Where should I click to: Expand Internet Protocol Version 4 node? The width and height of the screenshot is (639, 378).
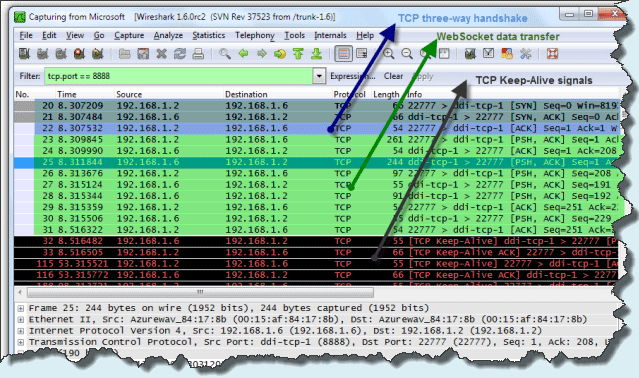(x=20, y=331)
